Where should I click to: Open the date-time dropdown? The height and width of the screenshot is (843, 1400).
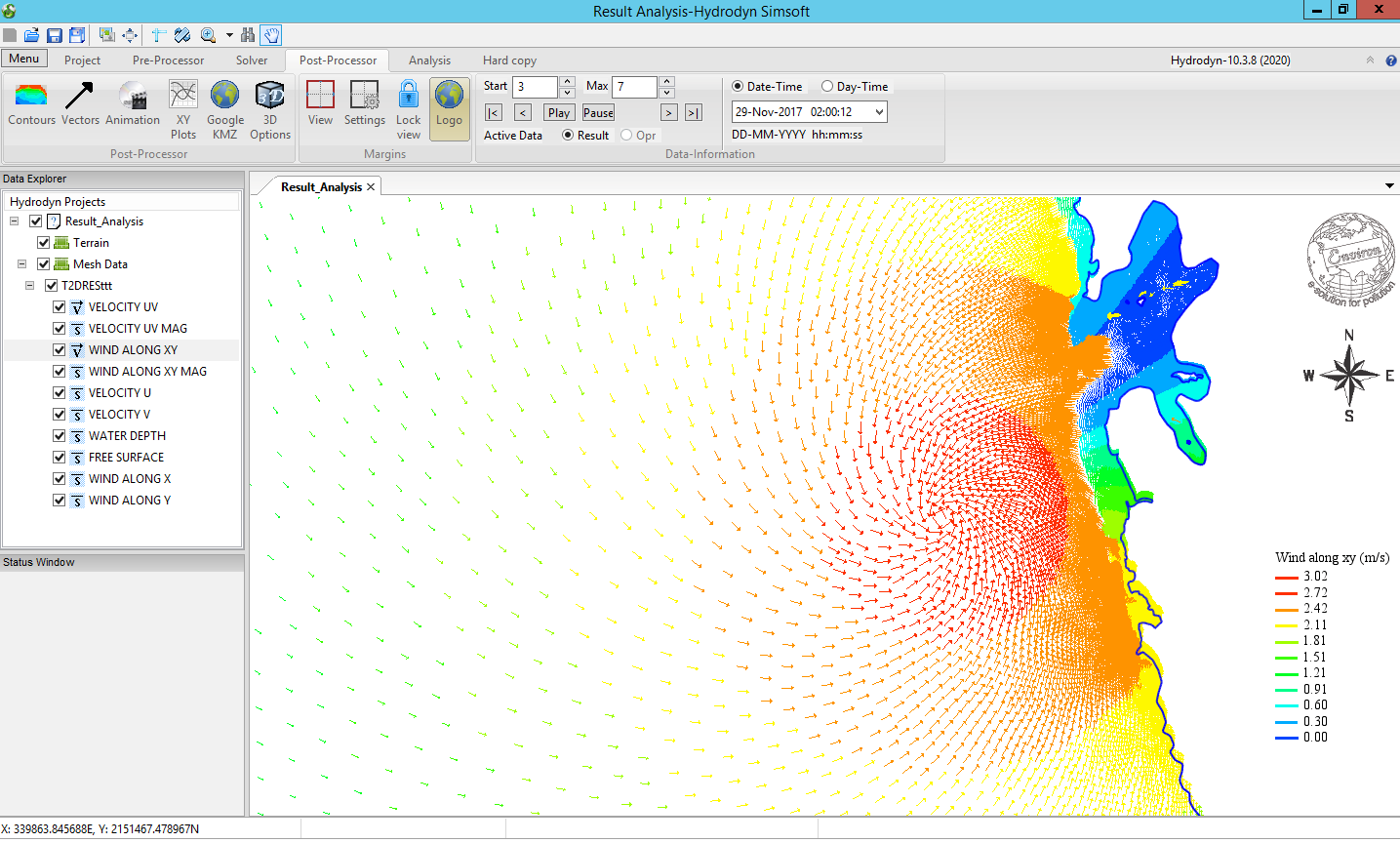click(879, 112)
